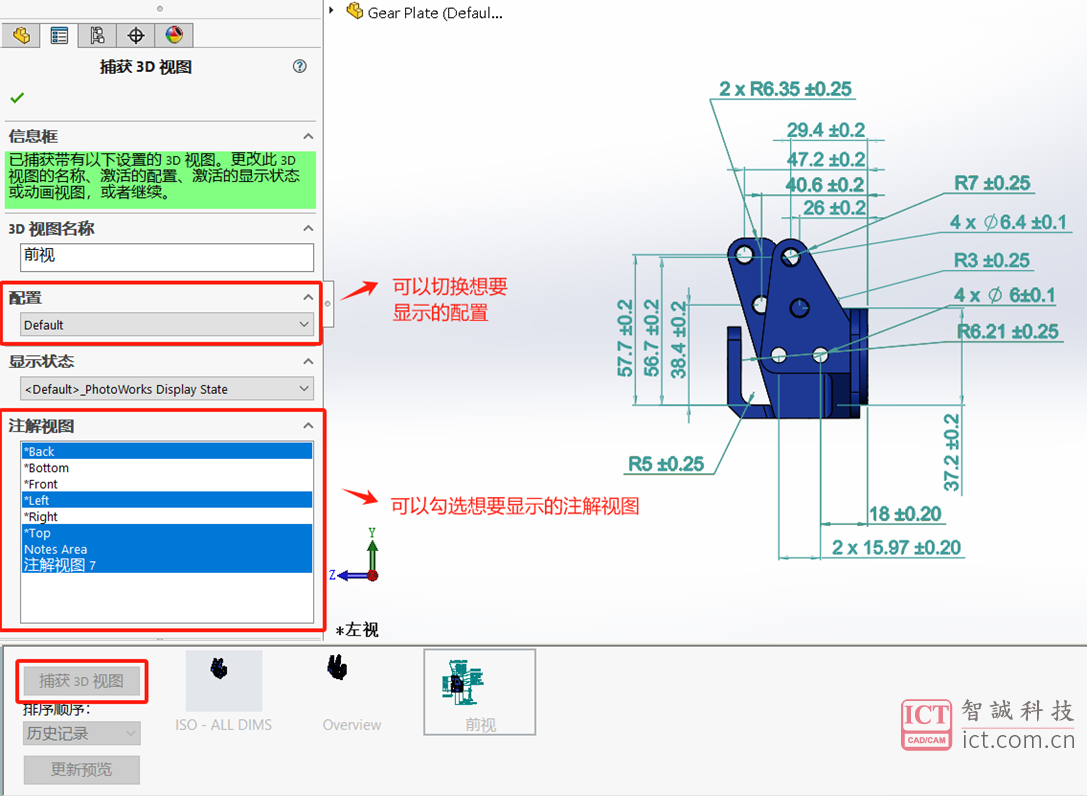Screen dimensions: 1087x796
Task: Click the blue Gear Plate 3D model
Action: point(797,329)
